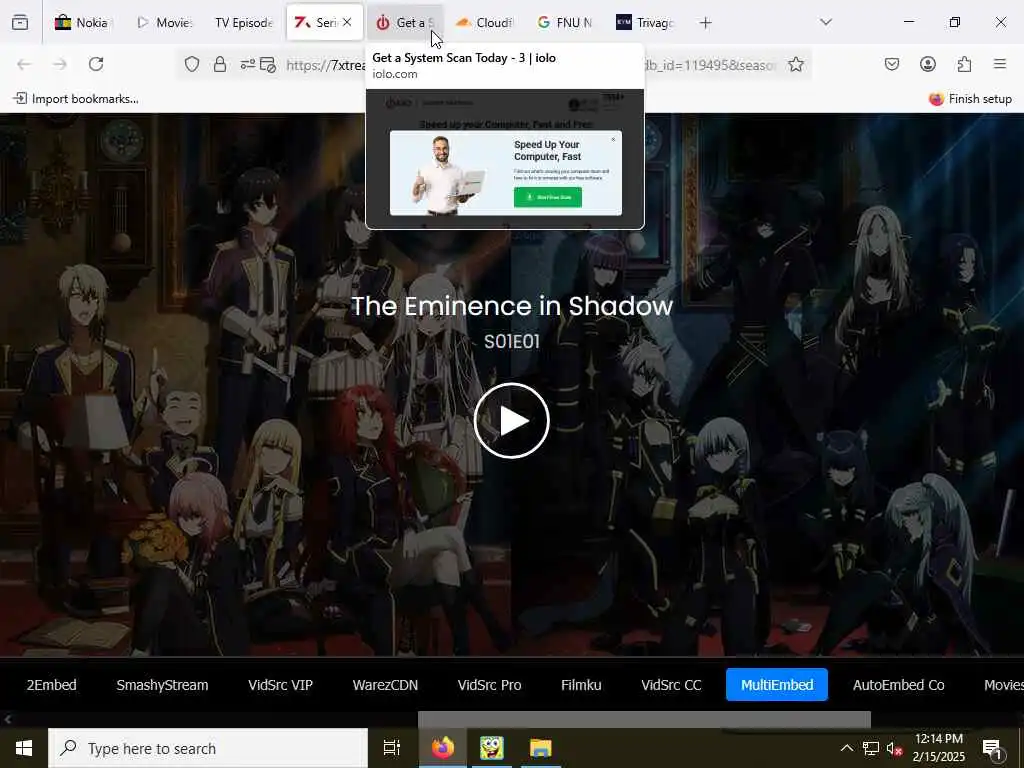Switch to the Movies tab
Image resolution: width=1024 pixels, height=768 pixels.
click(164, 23)
